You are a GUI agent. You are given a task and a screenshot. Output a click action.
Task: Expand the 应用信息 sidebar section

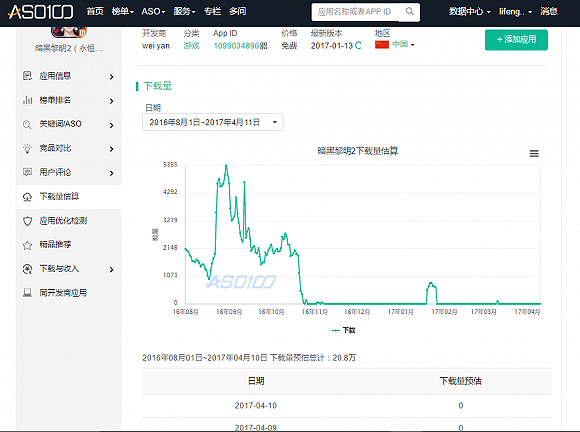pyautogui.click(x=69, y=76)
